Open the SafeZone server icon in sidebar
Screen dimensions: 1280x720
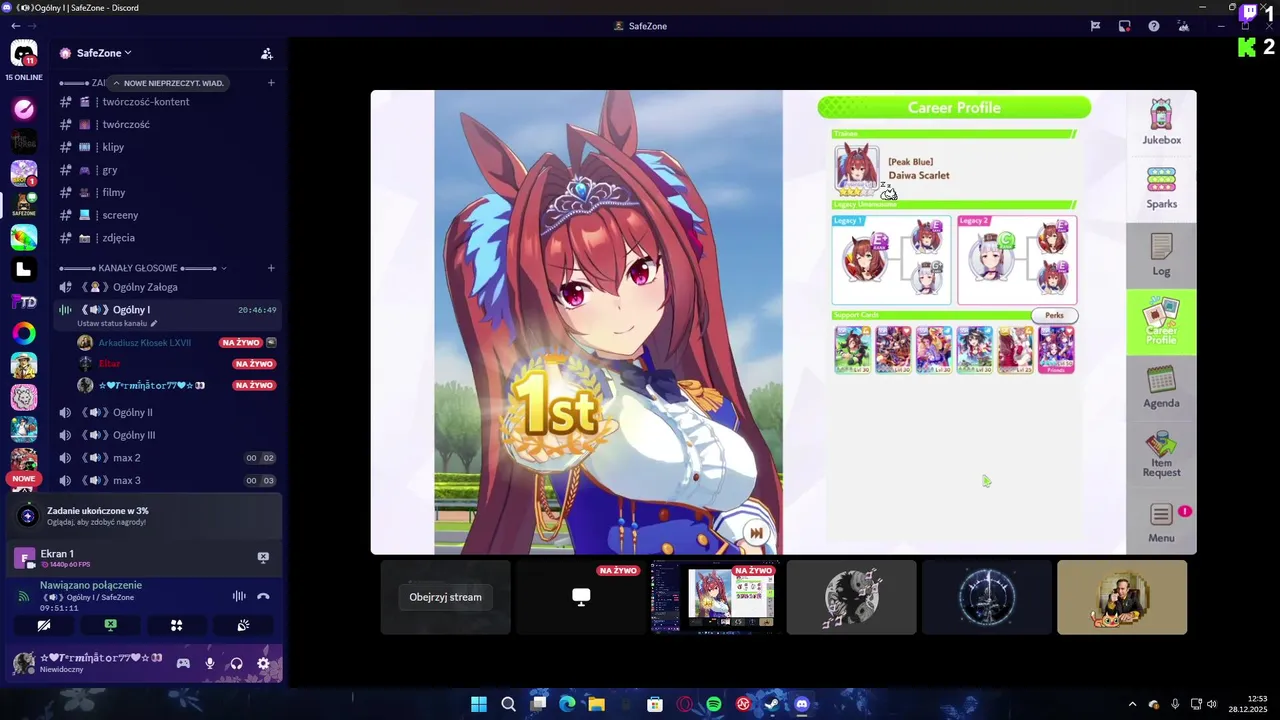pyautogui.click(x=24, y=204)
